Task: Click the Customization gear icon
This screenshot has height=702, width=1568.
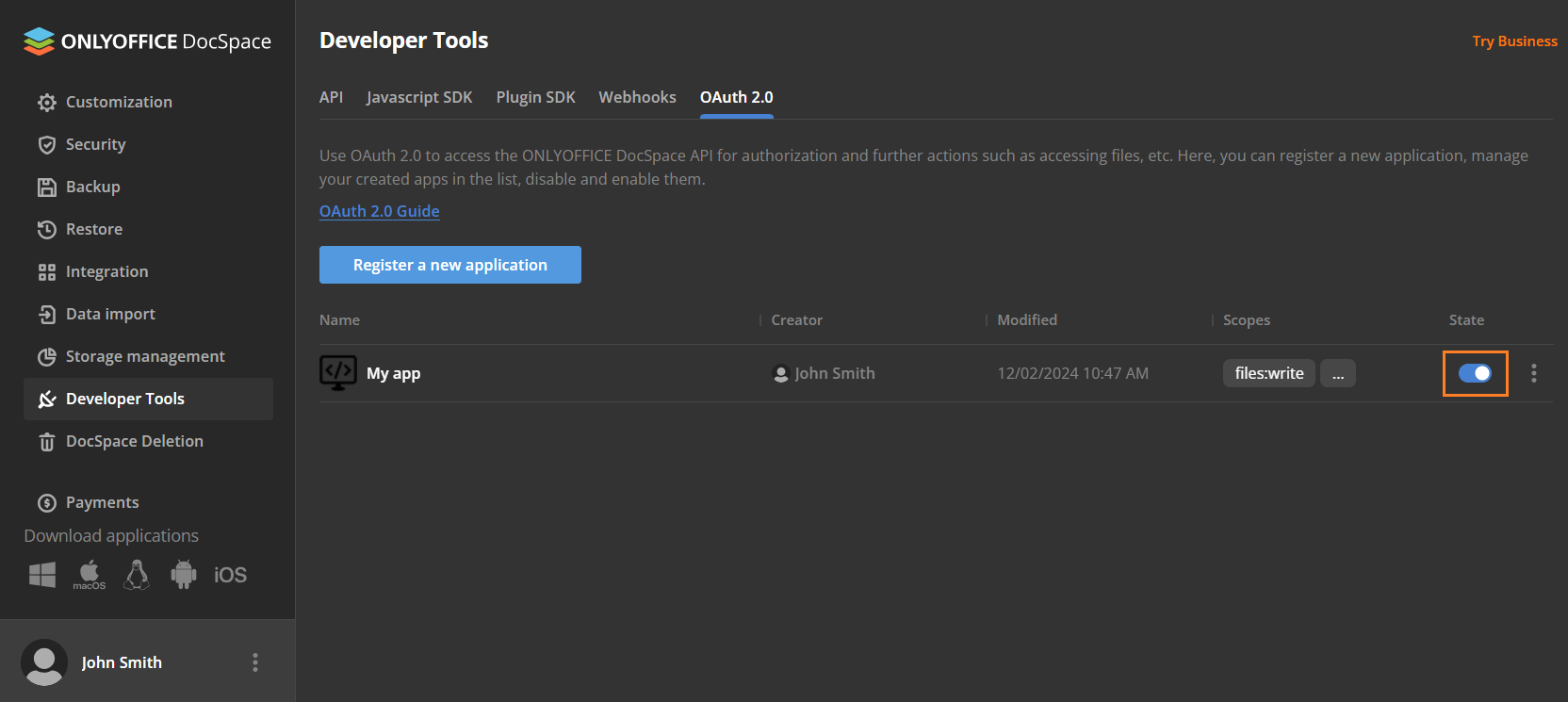Action: [47, 102]
